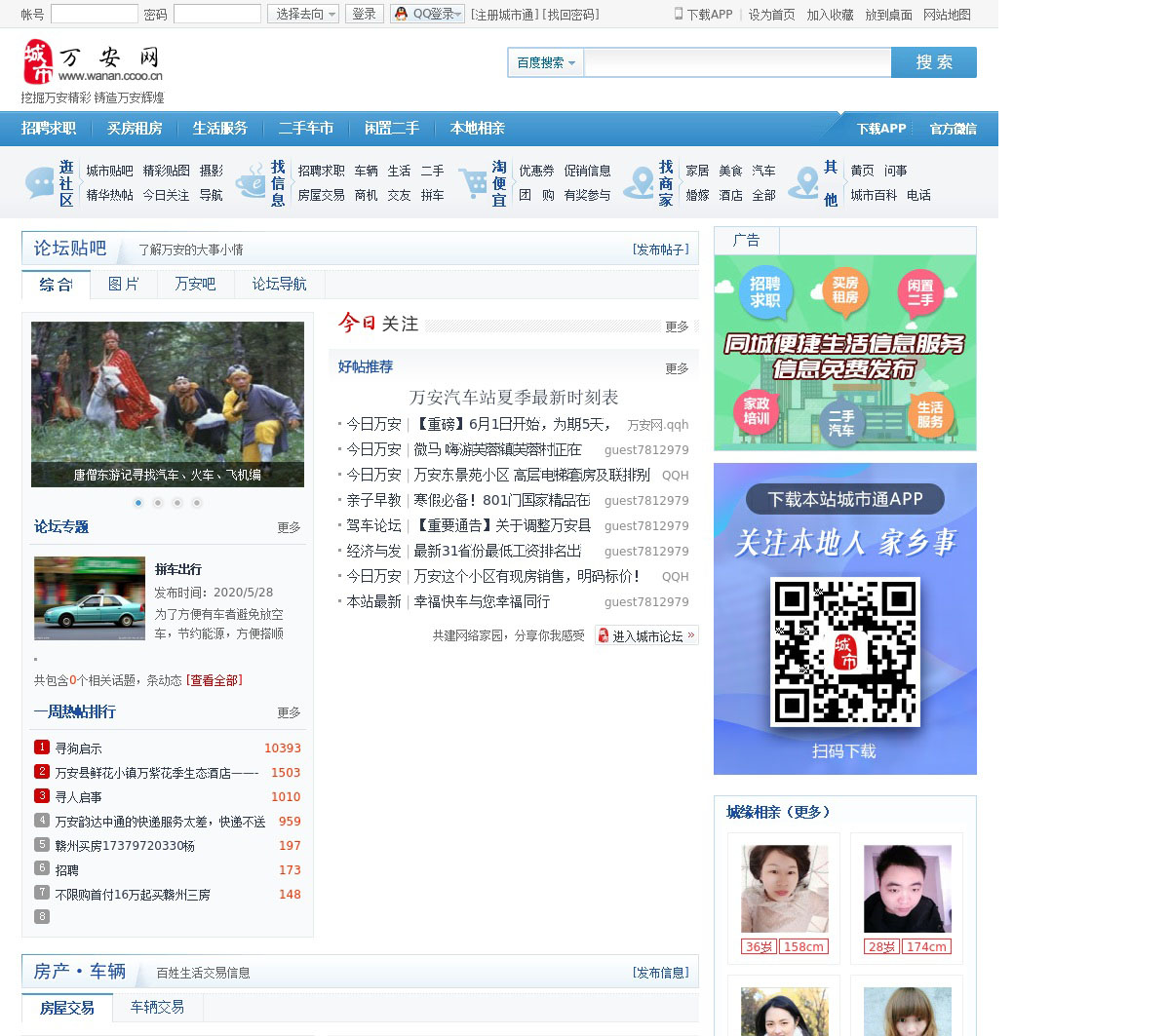
Task: Open the 拼车出行 taxi thumbnail
Action: (x=90, y=598)
